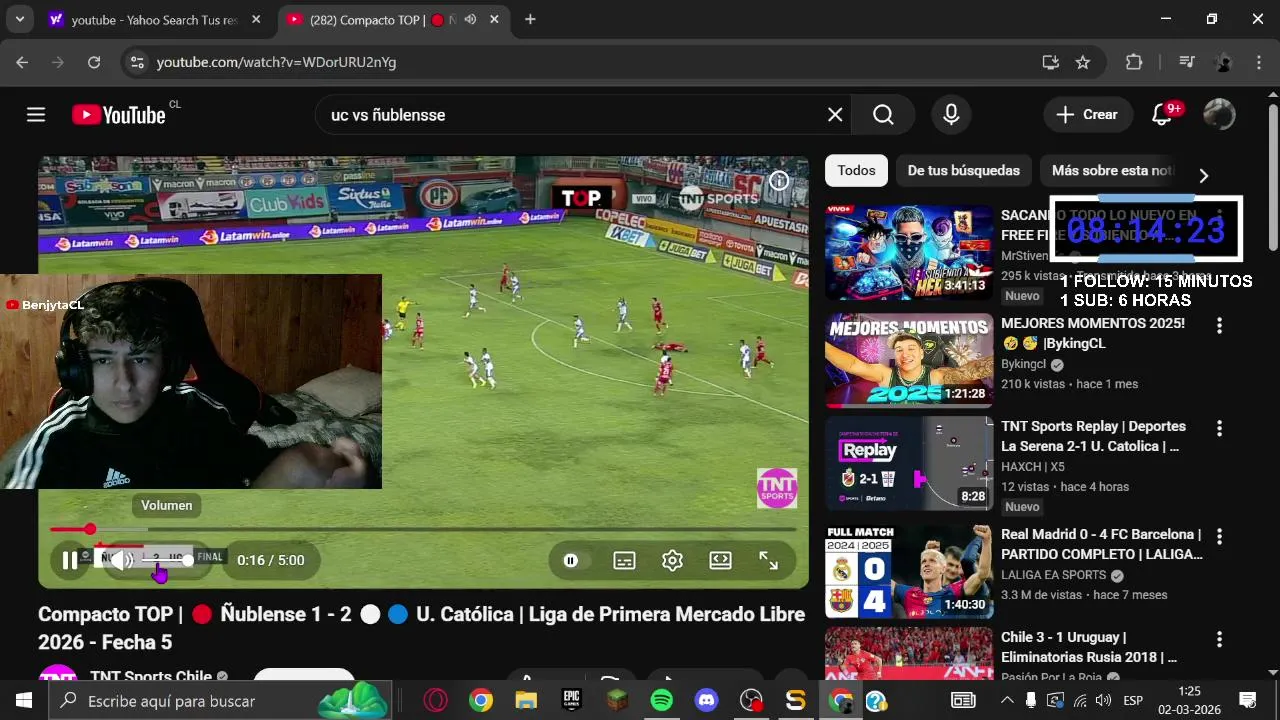Open Spotify from the taskbar
This screenshot has height=720, width=1280.
[661, 701]
